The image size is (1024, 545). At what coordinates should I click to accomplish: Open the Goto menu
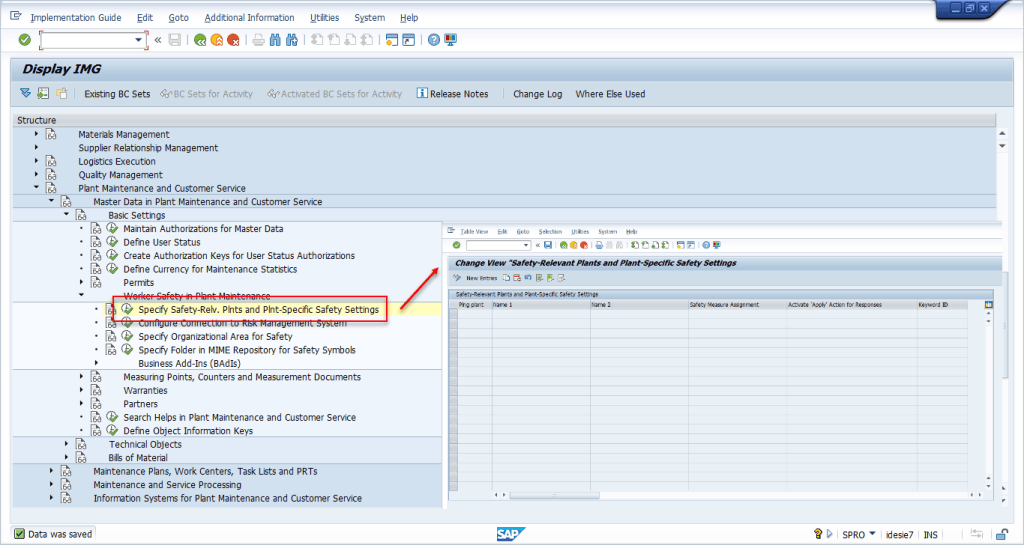coord(178,18)
